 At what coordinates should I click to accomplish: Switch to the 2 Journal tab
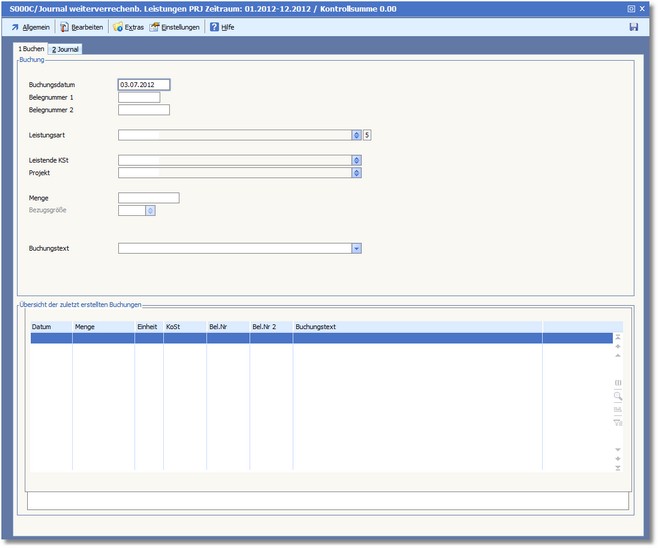pos(66,48)
